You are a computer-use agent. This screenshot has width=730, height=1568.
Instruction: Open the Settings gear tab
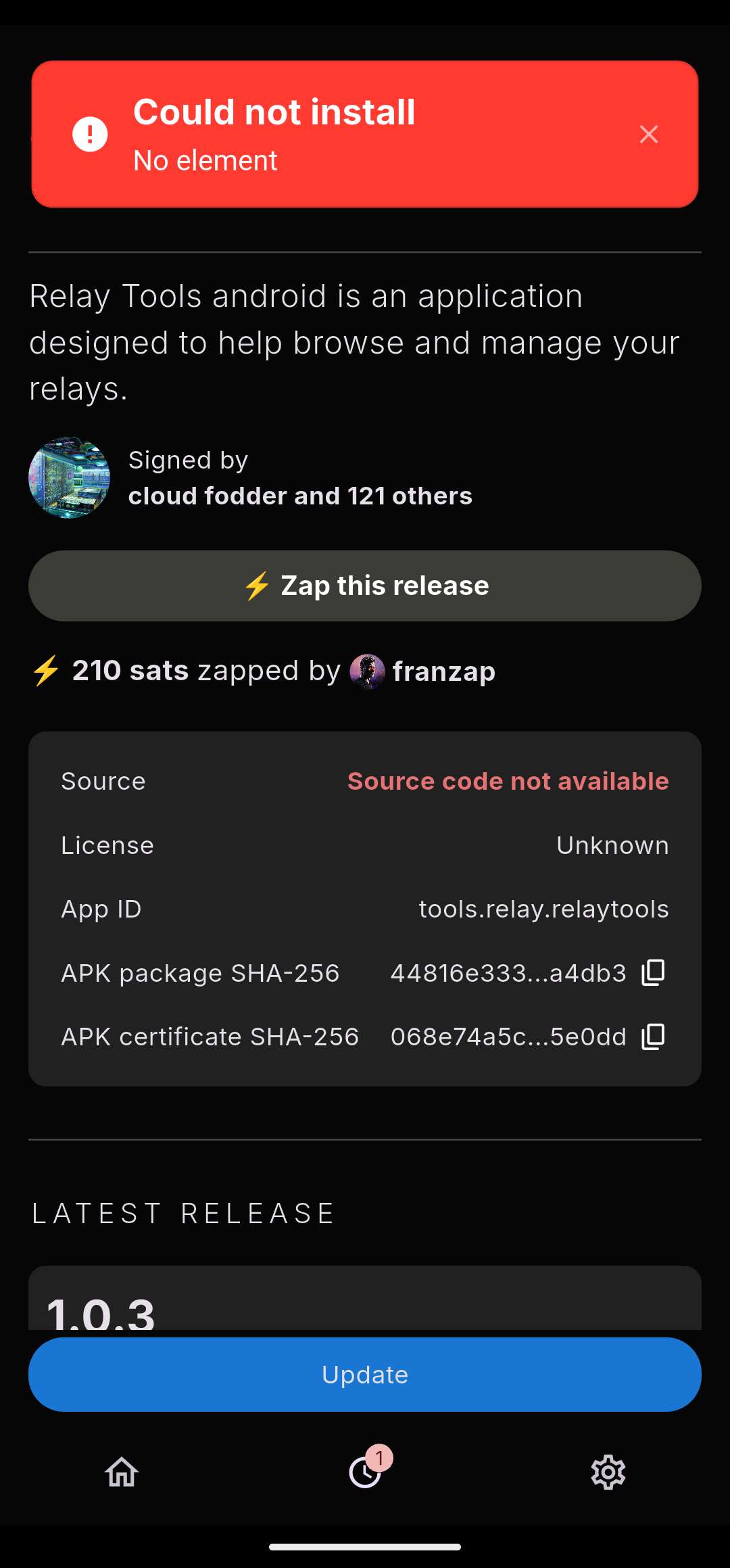[608, 1472]
